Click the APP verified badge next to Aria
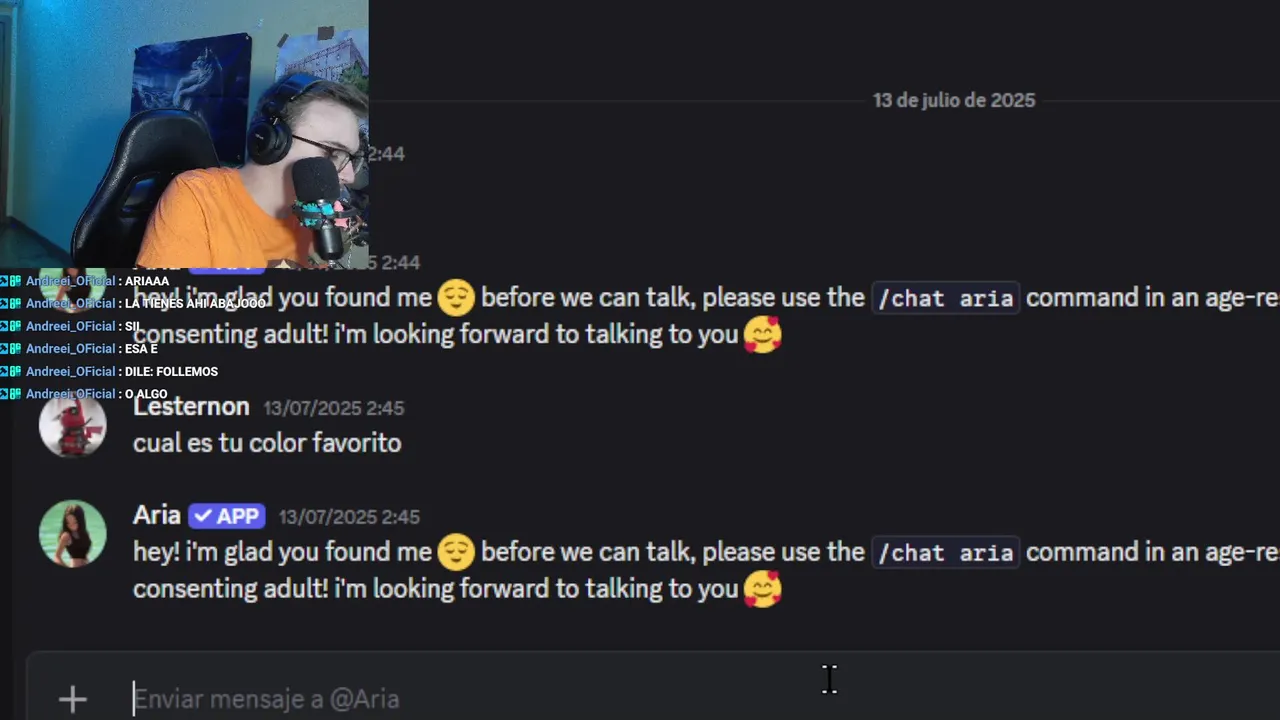1280x720 pixels. point(227,516)
